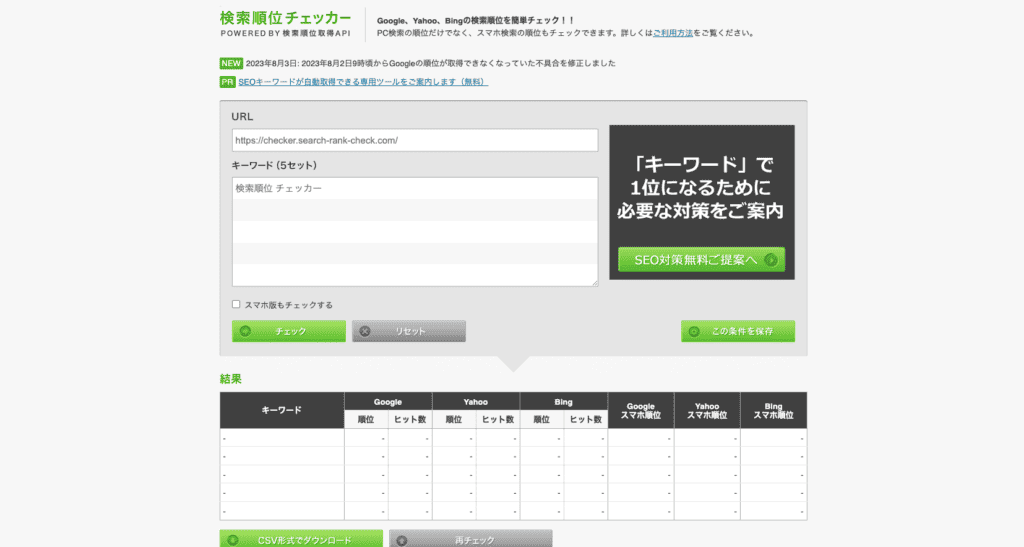The width and height of the screenshot is (1024, 547).
Task: Click the green チェック button
Action: point(289,331)
